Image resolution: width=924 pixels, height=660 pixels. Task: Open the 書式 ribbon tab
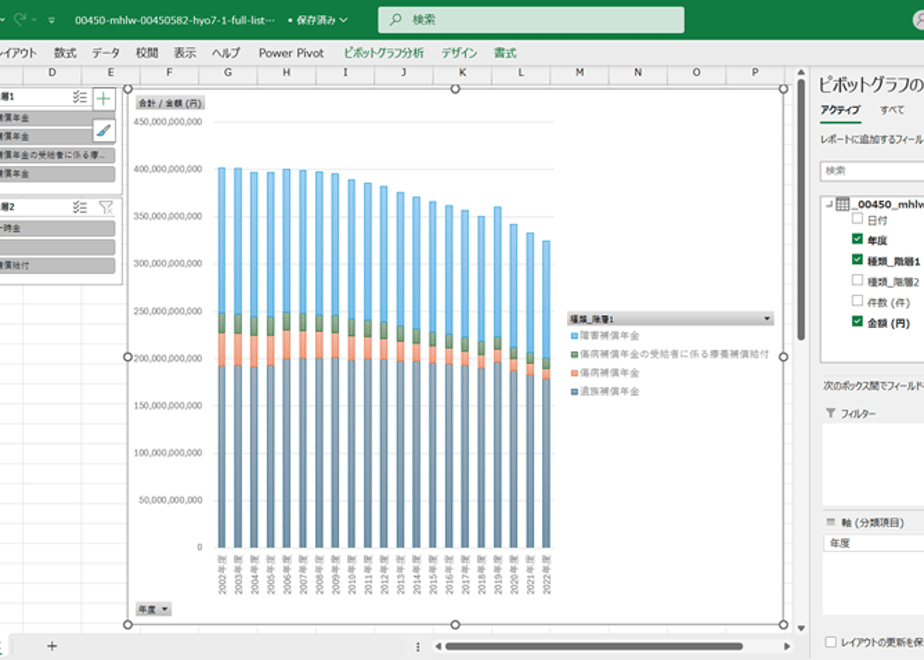click(505, 53)
